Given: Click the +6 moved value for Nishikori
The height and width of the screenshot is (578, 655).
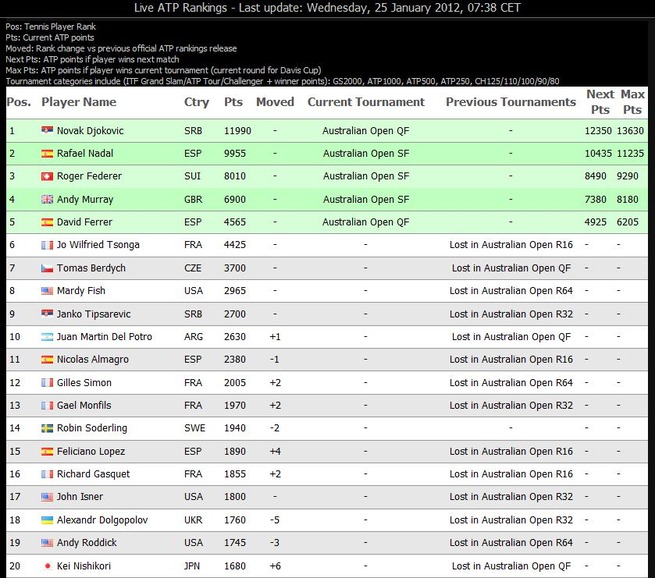Looking at the screenshot, I should point(275,566).
